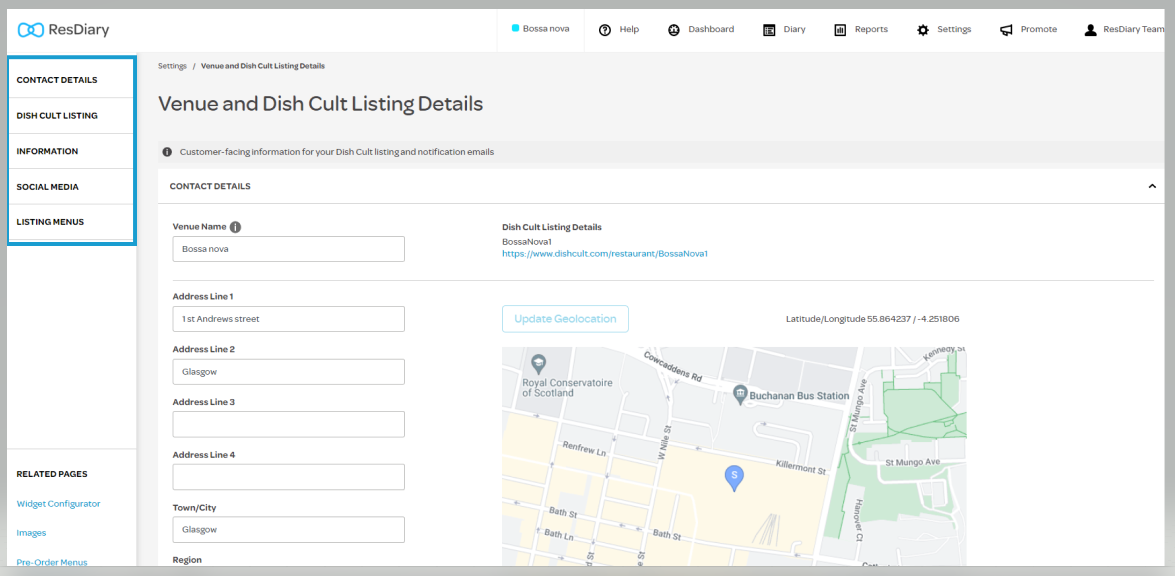Open the Settings menu label
This screenshot has width=1175, height=576.
click(x=954, y=29)
